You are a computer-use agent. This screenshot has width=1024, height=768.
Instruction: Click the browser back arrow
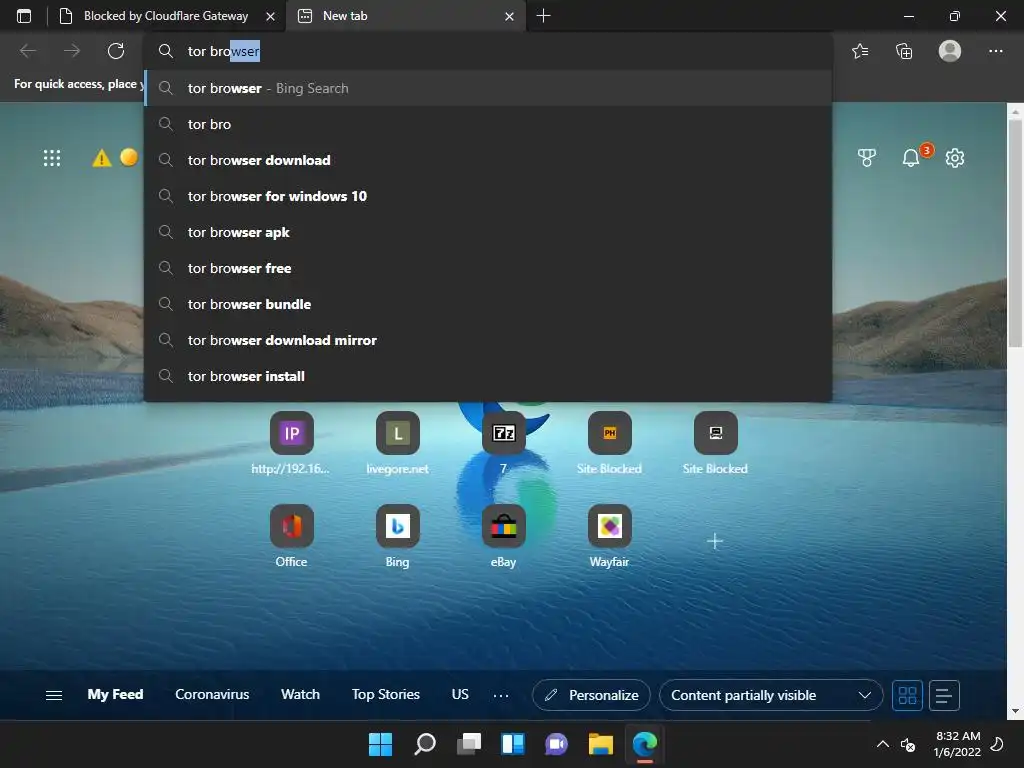[28, 51]
